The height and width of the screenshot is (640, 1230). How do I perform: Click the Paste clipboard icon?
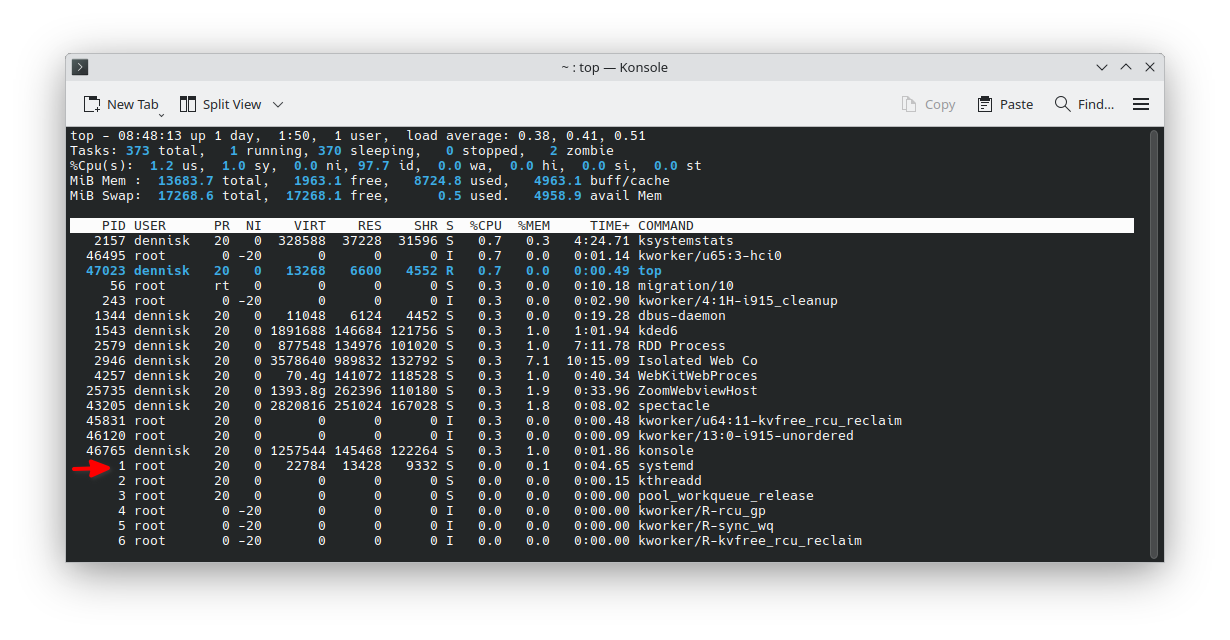coord(985,104)
